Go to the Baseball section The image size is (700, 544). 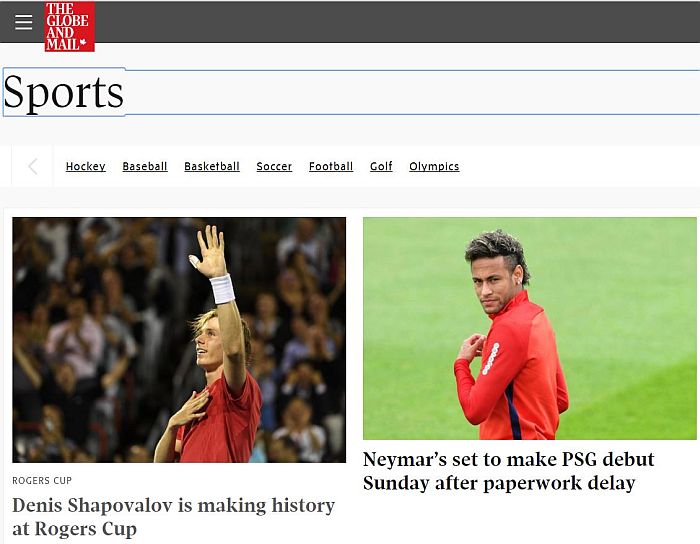(x=145, y=166)
